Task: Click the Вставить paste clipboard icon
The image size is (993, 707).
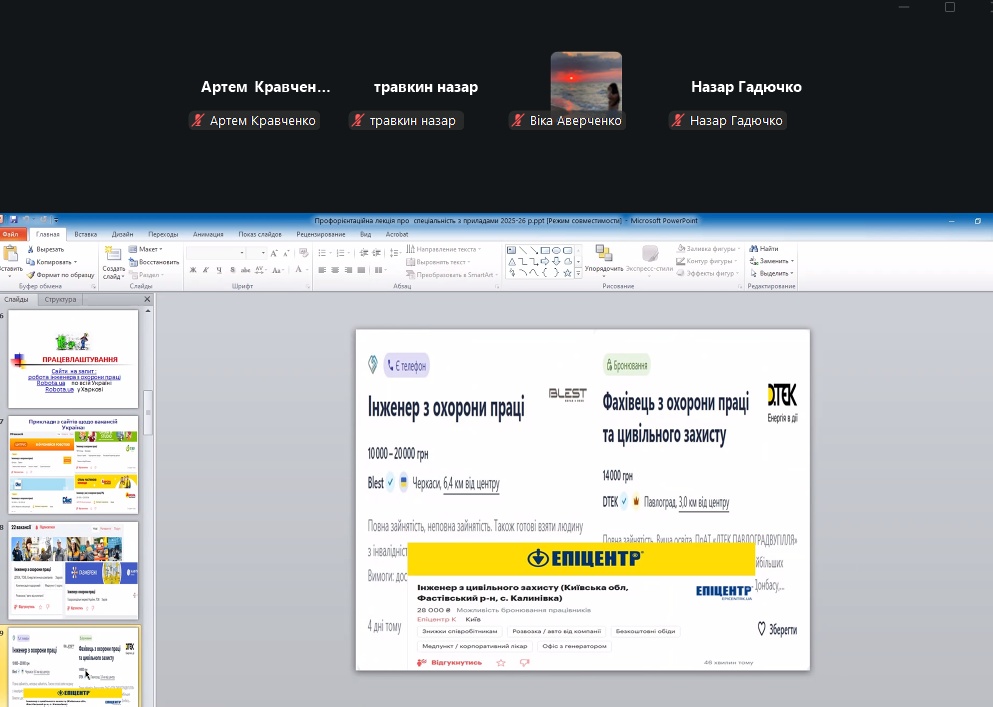Action: [11, 253]
